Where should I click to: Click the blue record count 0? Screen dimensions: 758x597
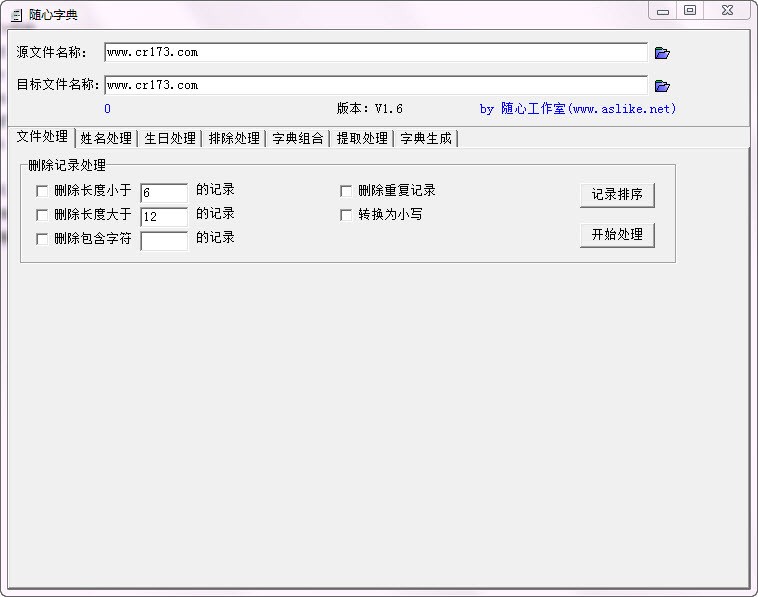107,109
